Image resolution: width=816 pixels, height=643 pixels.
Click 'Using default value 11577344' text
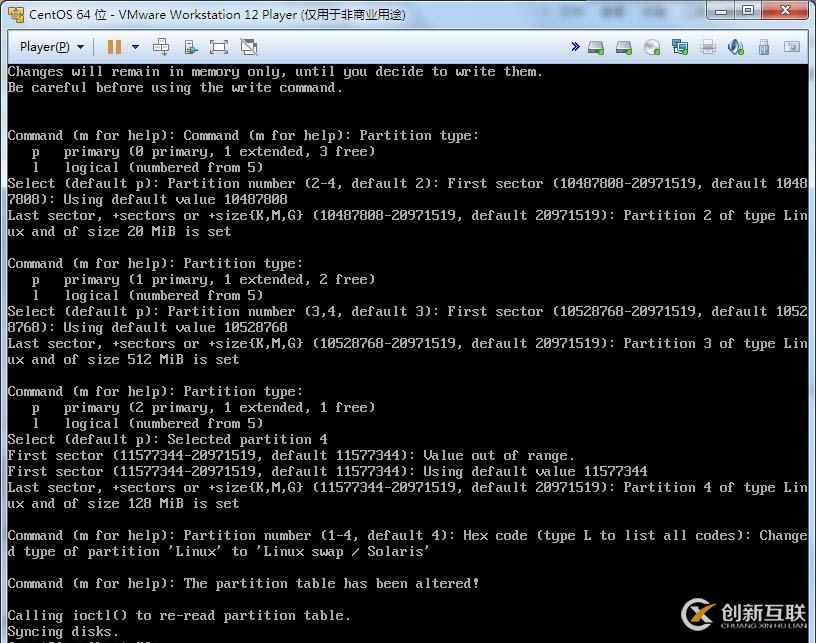pos(535,472)
